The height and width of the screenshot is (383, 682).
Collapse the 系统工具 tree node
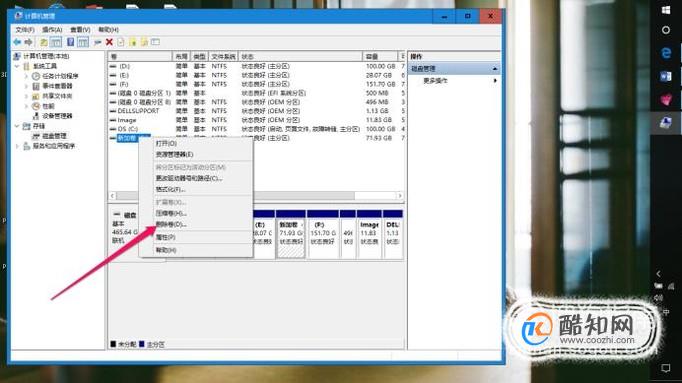click(17, 66)
